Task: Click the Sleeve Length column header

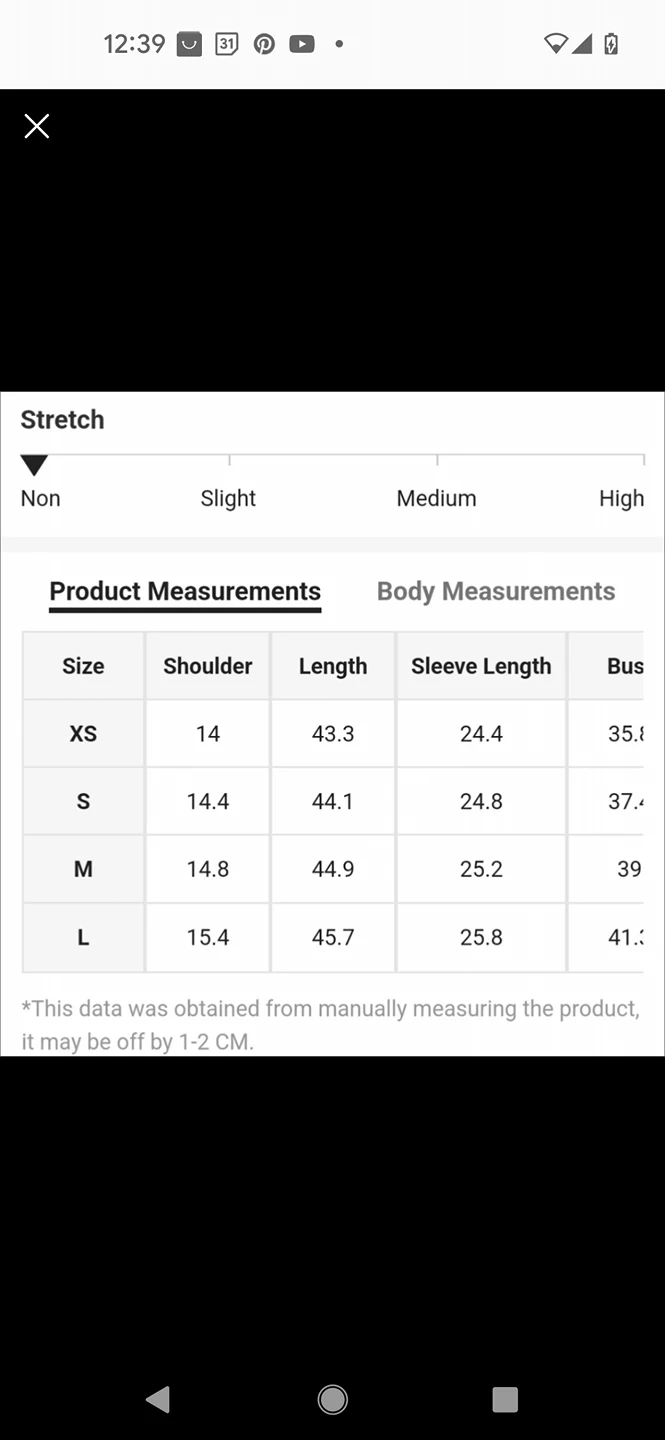Action: click(x=481, y=666)
